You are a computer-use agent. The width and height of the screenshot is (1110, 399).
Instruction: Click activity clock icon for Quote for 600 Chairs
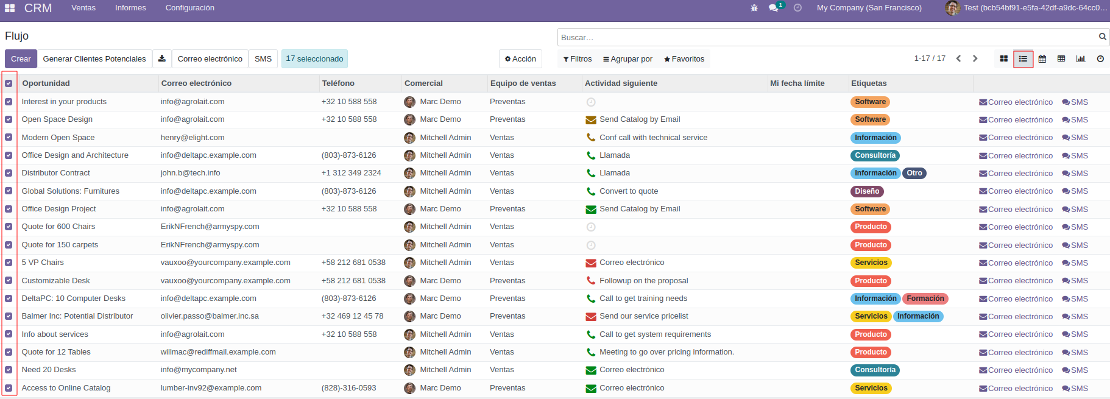(x=590, y=226)
